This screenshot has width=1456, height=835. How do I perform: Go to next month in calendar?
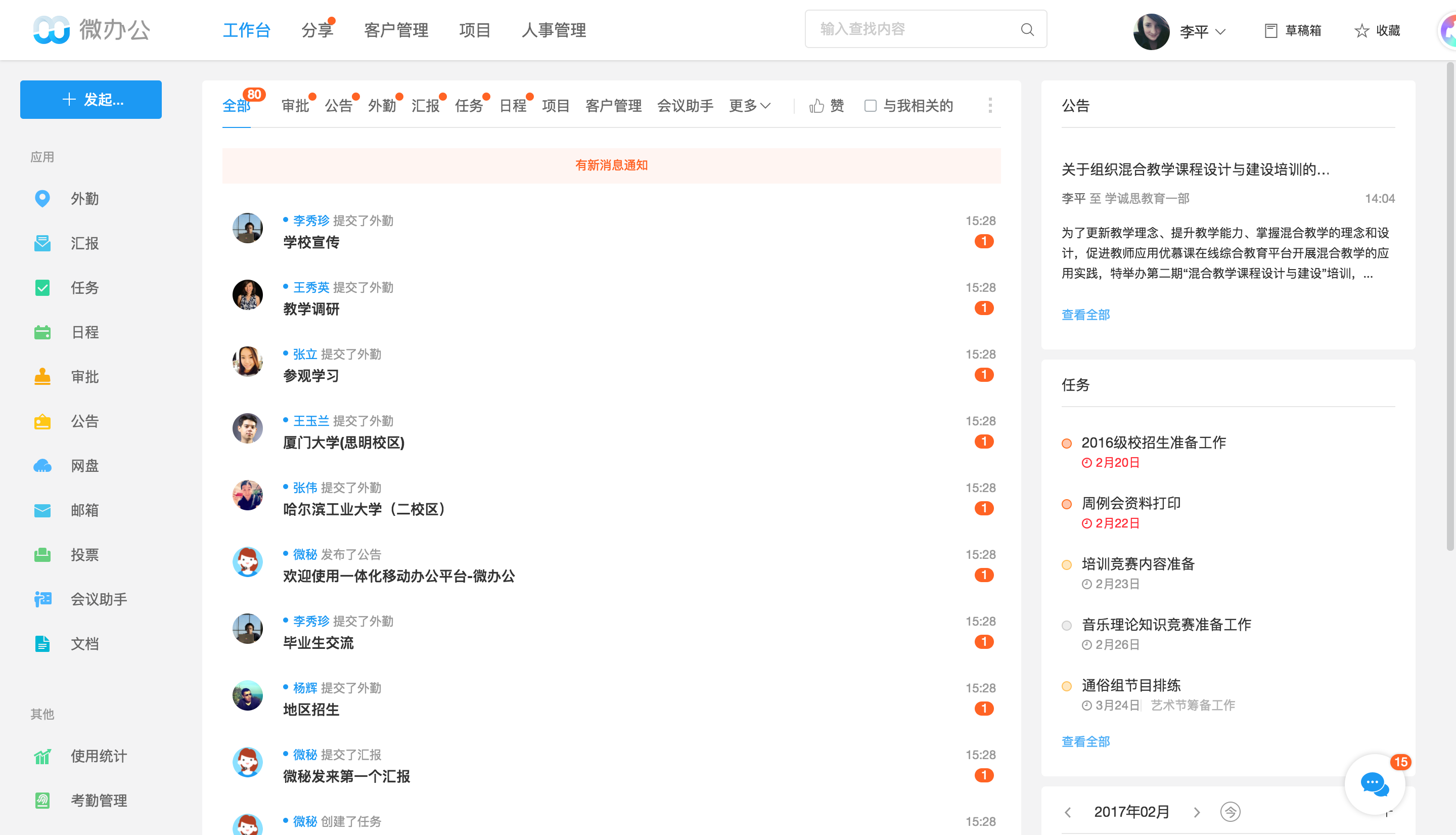click(1197, 812)
